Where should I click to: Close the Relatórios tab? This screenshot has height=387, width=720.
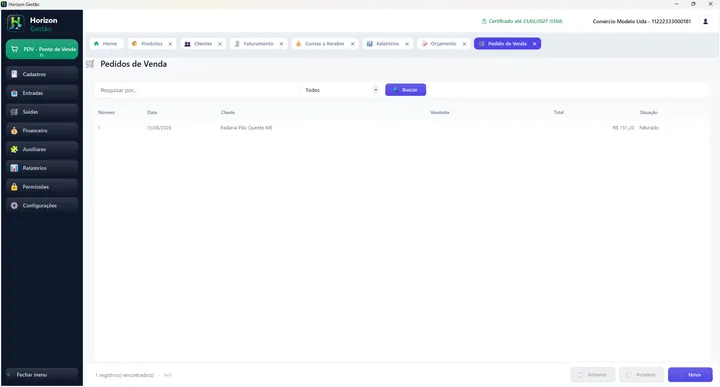point(407,44)
